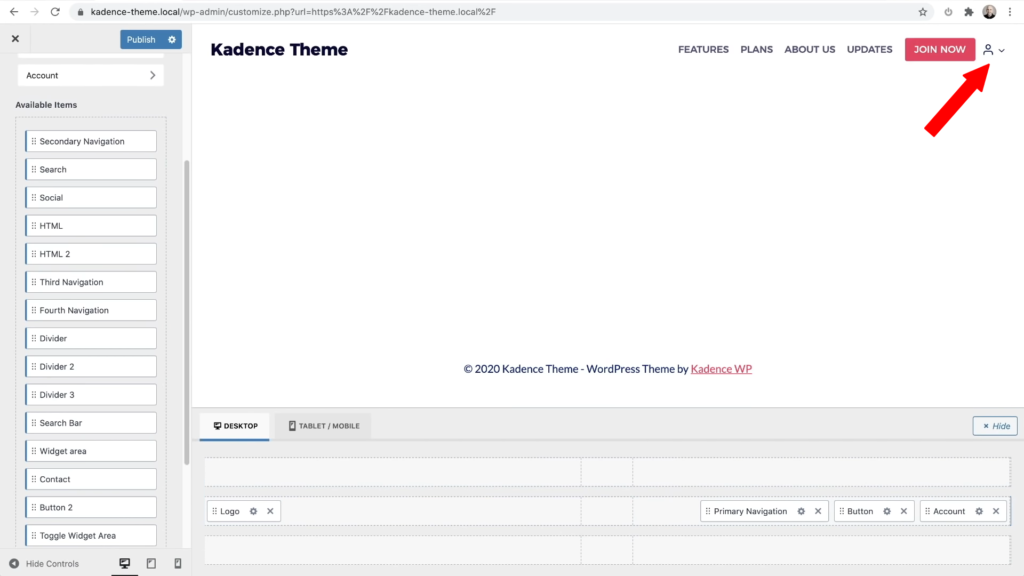The image size is (1024, 576).
Task: Select Third Navigation item
Action: point(91,282)
